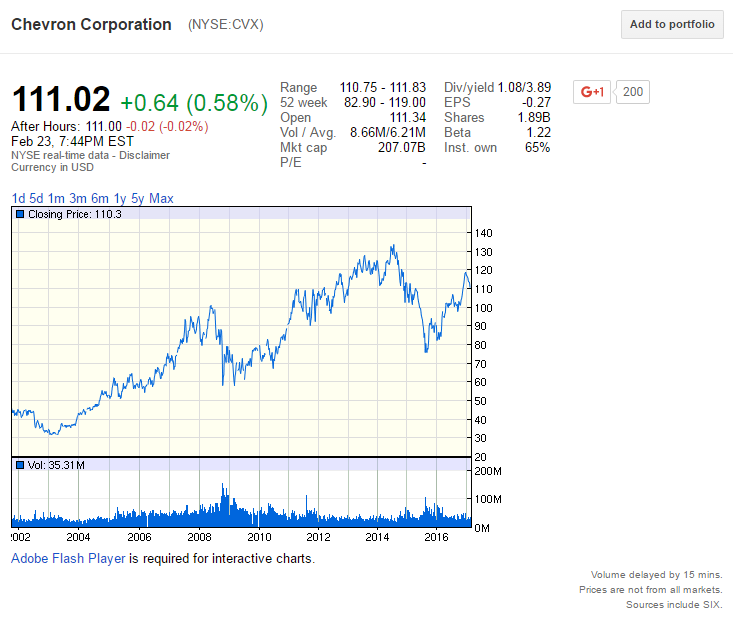Click the After Hours 111.00 value
Image resolution: width=733 pixels, height=620 pixels.
[104, 127]
